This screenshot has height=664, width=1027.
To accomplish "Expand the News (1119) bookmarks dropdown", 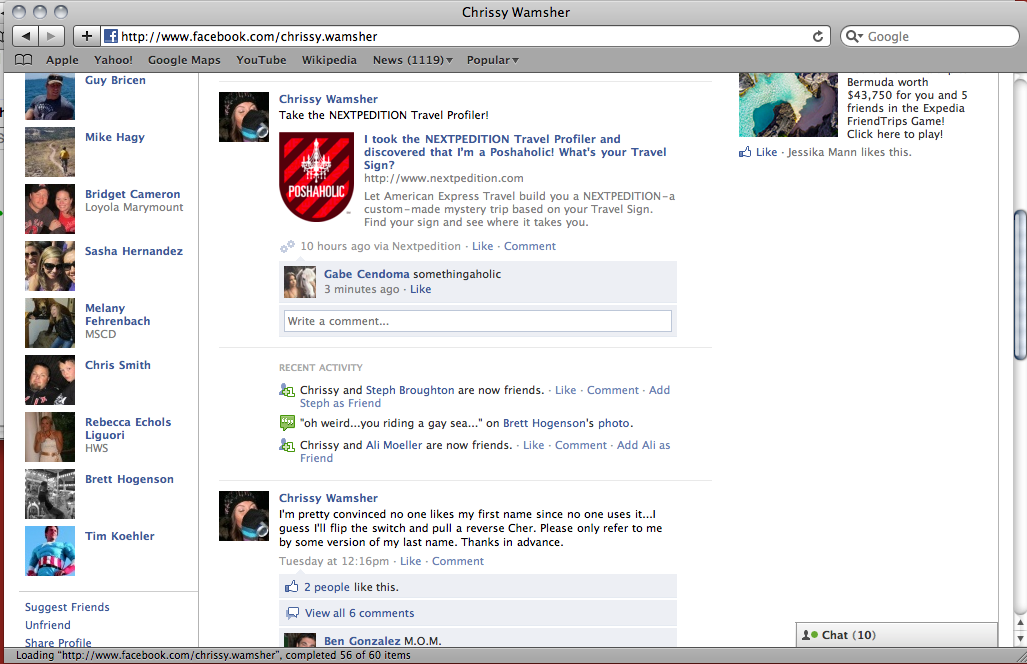I will pos(413,60).
